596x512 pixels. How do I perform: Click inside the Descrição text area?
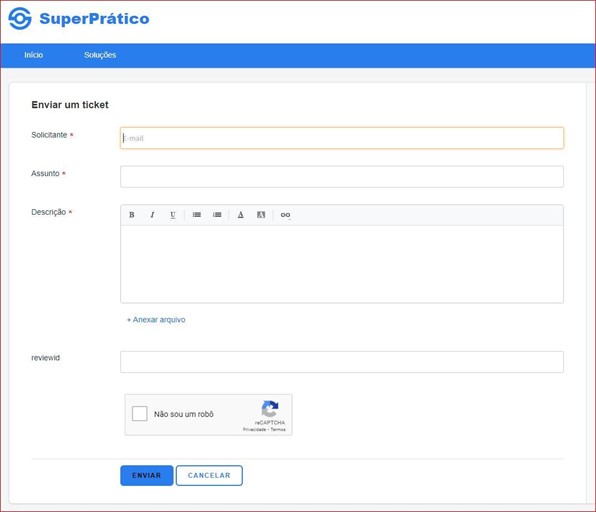pos(342,264)
